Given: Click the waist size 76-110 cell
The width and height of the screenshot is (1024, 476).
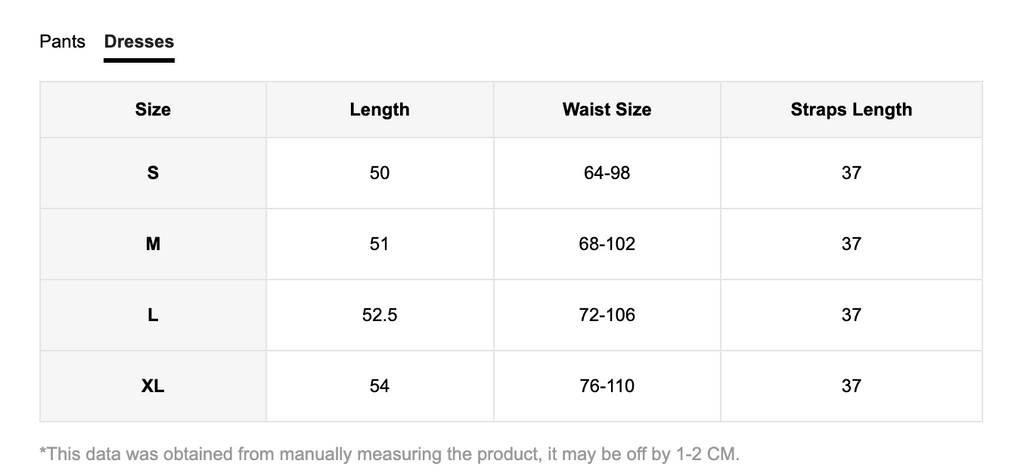Looking at the screenshot, I should (606, 386).
